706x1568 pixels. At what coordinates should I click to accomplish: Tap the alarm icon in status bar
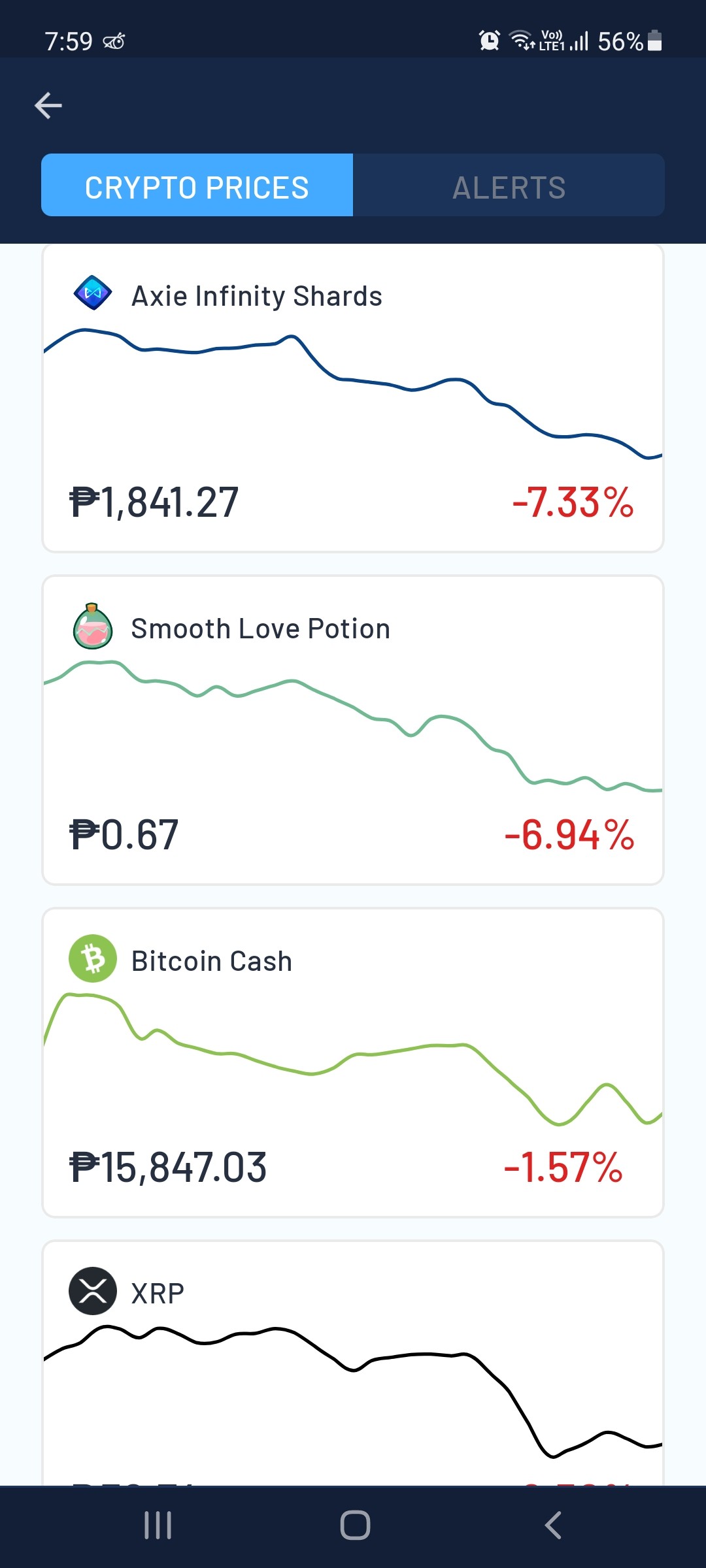(x=490, y=41)
